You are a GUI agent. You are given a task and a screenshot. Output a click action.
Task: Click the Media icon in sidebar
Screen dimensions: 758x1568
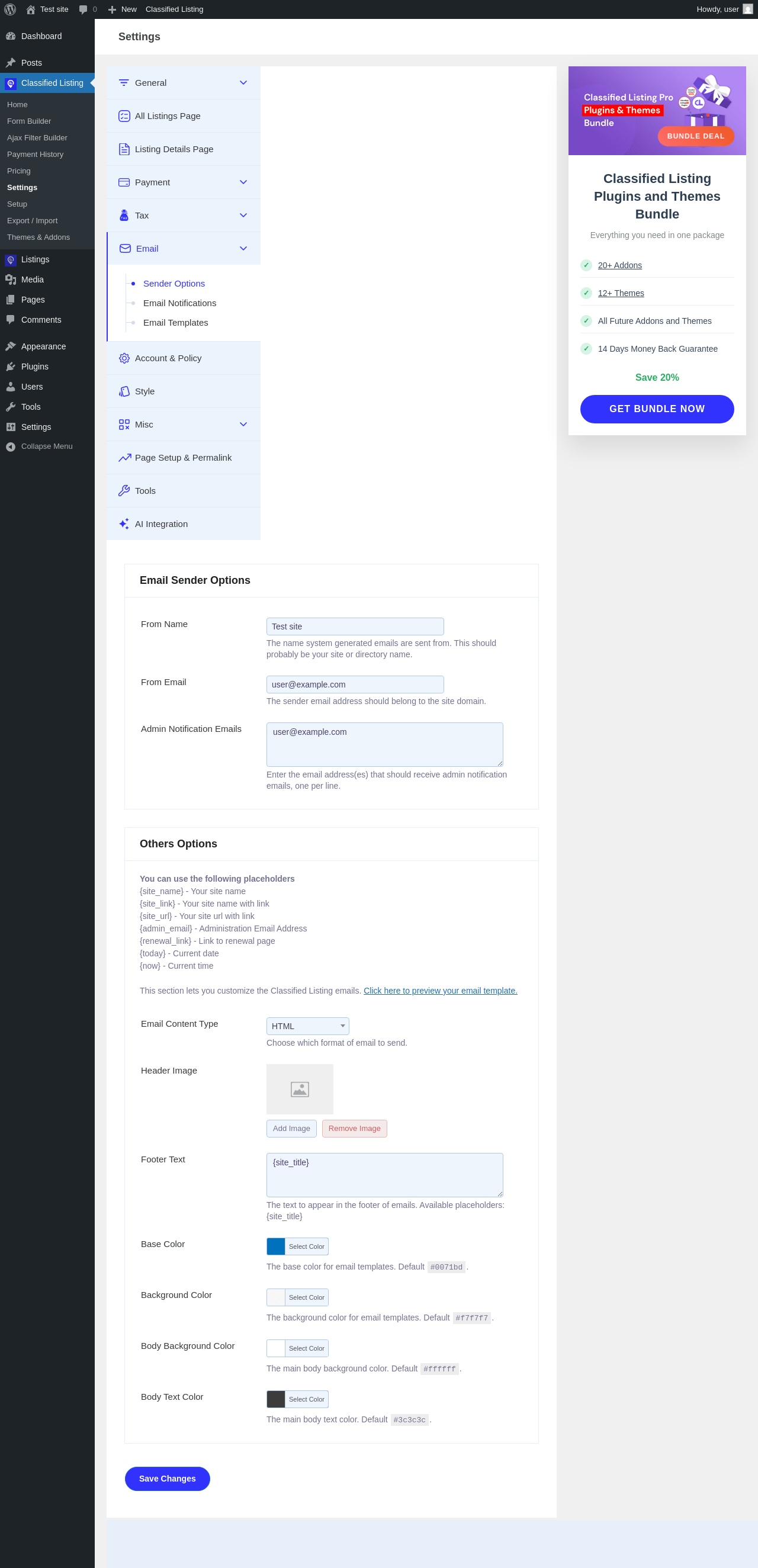[x=10, y=279]
